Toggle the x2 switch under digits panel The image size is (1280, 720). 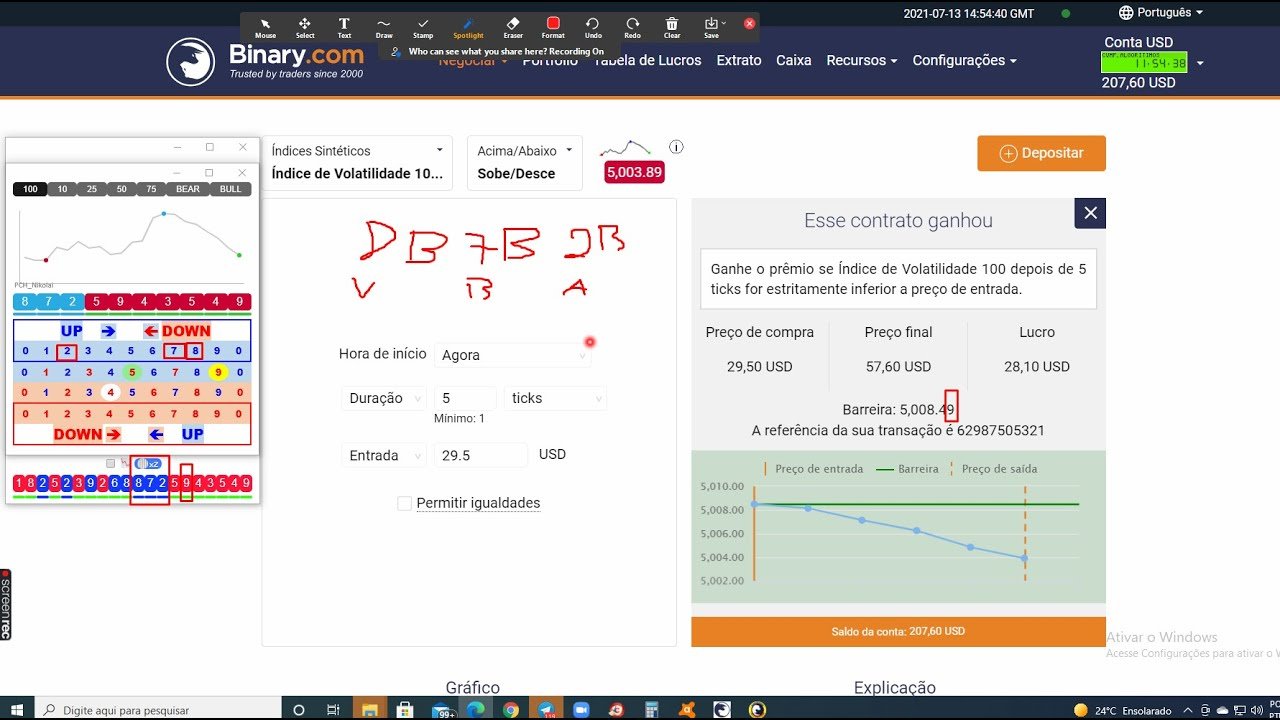point(147,464)
